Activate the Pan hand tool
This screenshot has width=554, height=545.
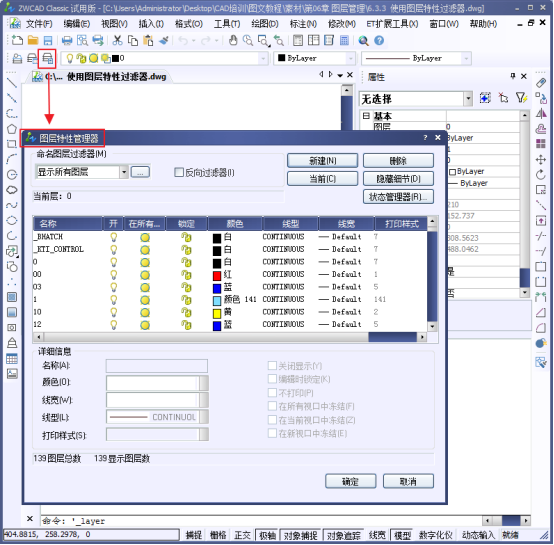(x=232, y=41)
